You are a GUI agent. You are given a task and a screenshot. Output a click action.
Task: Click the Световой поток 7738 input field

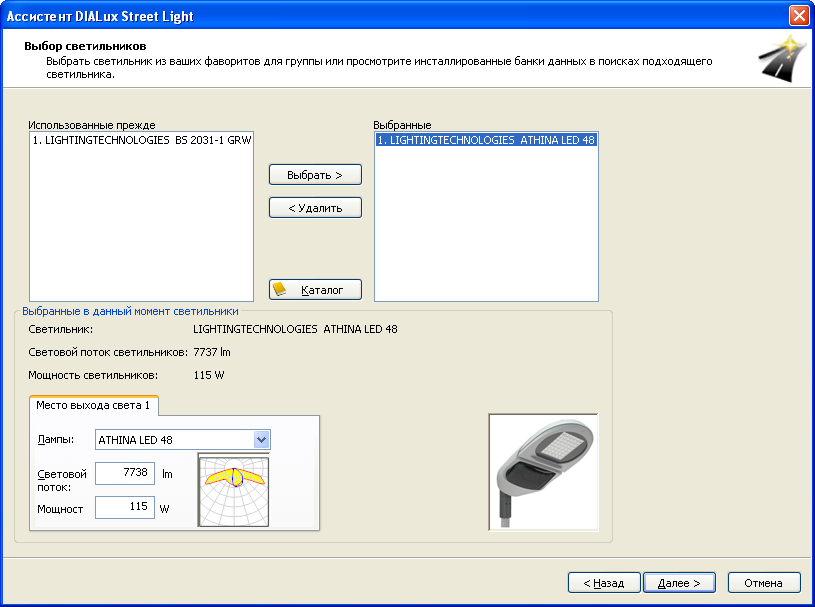point(125,473)
